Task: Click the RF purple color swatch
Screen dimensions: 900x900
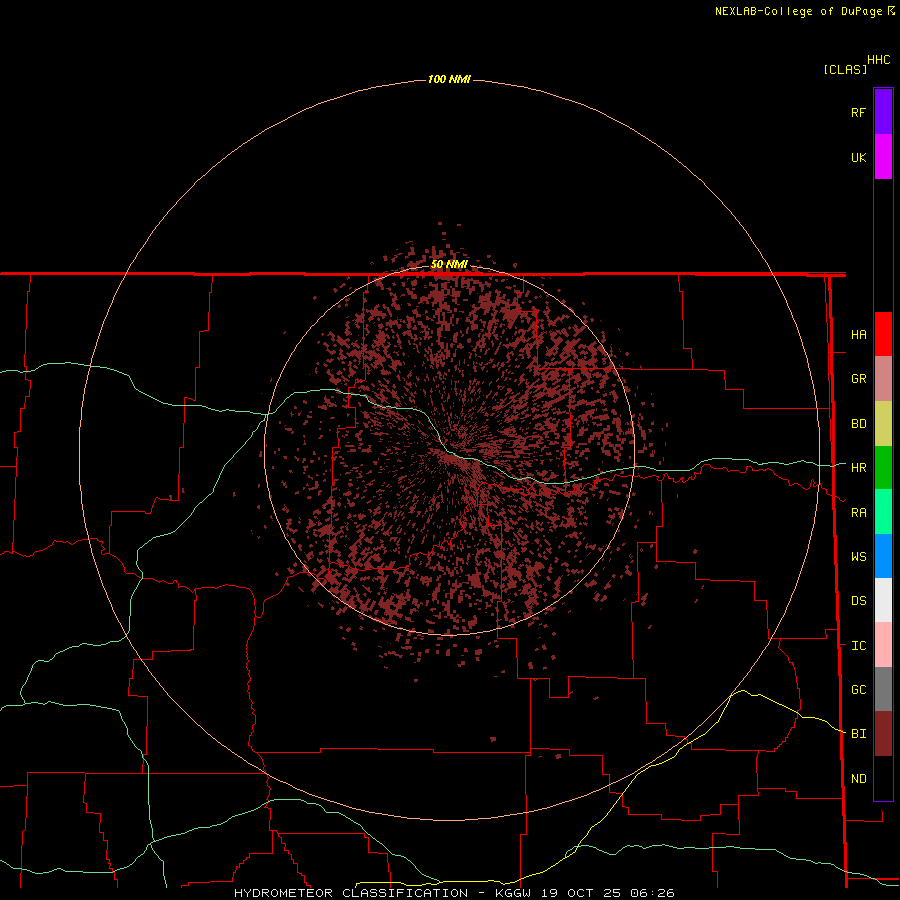Action: pyautogui.click(x=883, y=112)
